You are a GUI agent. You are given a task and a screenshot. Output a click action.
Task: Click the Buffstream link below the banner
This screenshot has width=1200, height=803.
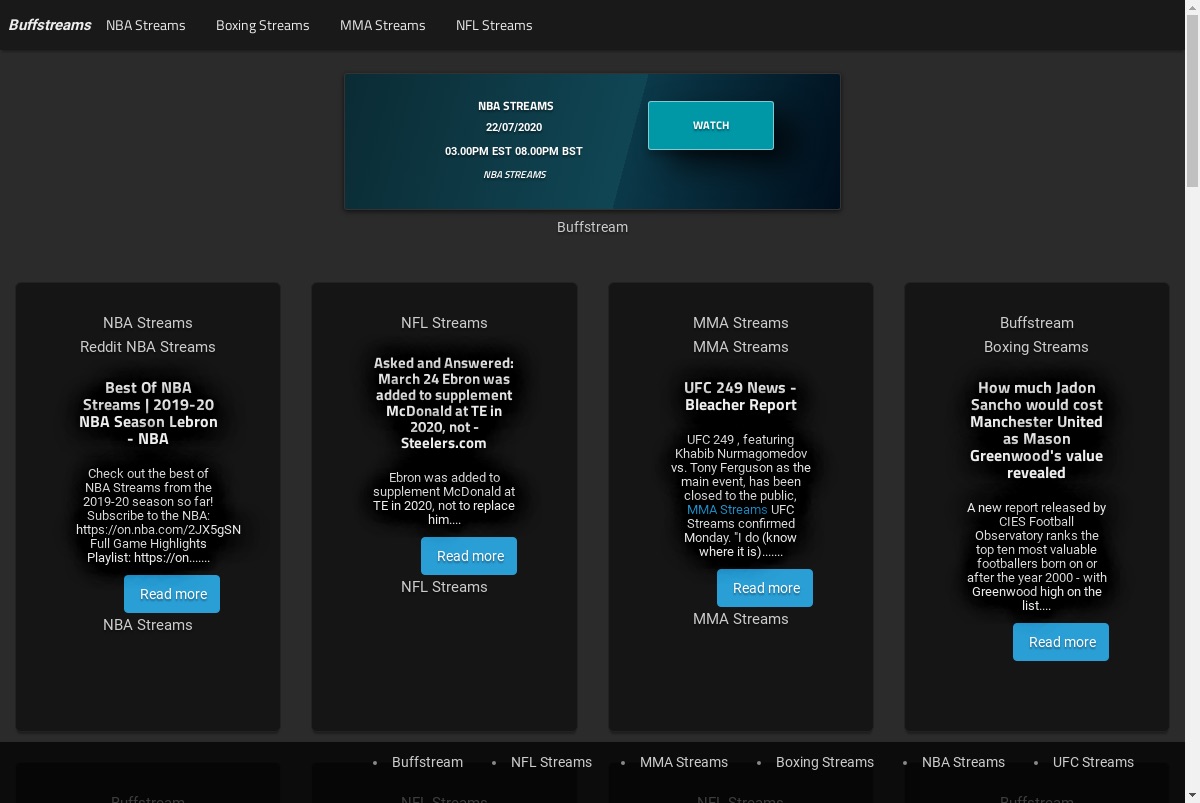[593, 227]
